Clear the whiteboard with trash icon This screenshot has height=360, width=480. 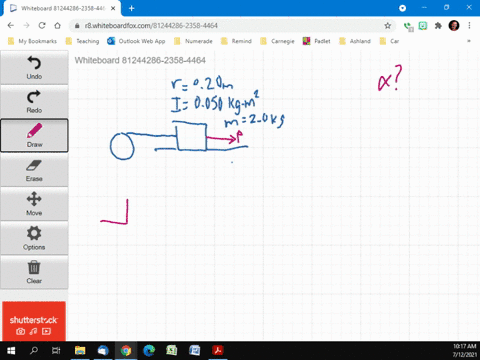[x=34, y=272]
